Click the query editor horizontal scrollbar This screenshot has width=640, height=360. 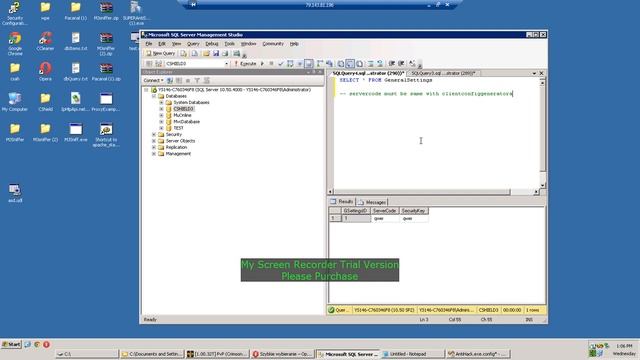click(433, 192)
